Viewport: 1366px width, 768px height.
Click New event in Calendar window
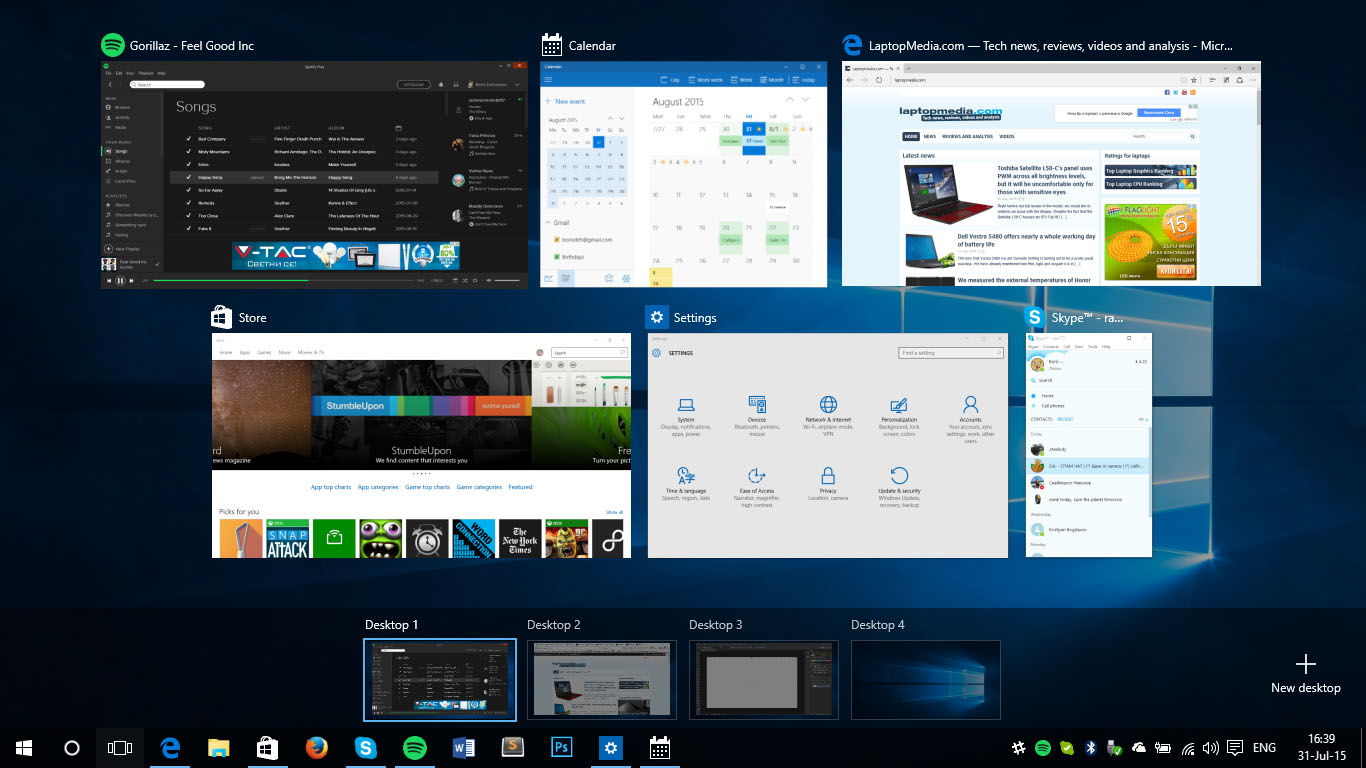click(564, 101)
